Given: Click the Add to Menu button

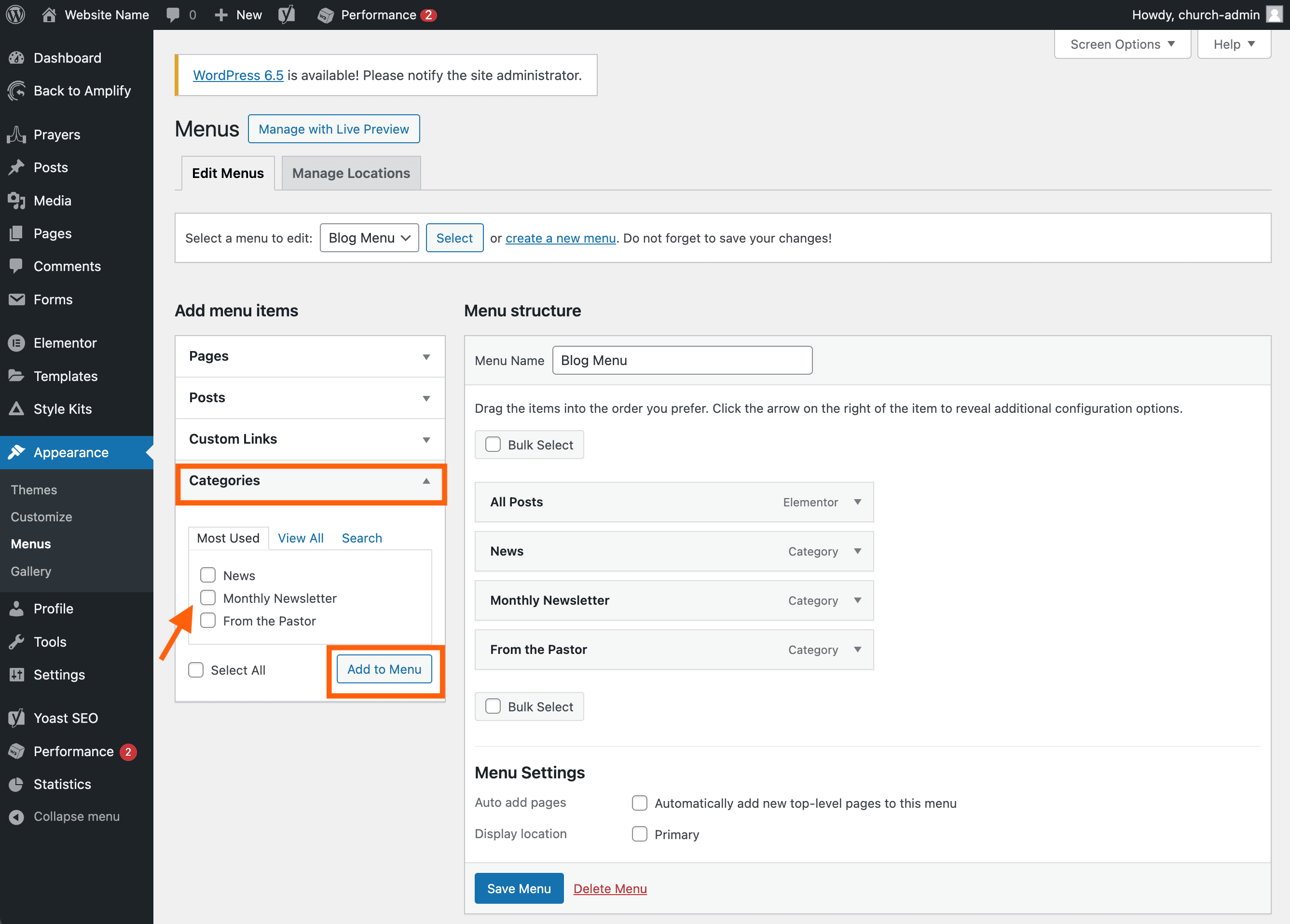Looking at the screenshot, I should click(384, 669).
